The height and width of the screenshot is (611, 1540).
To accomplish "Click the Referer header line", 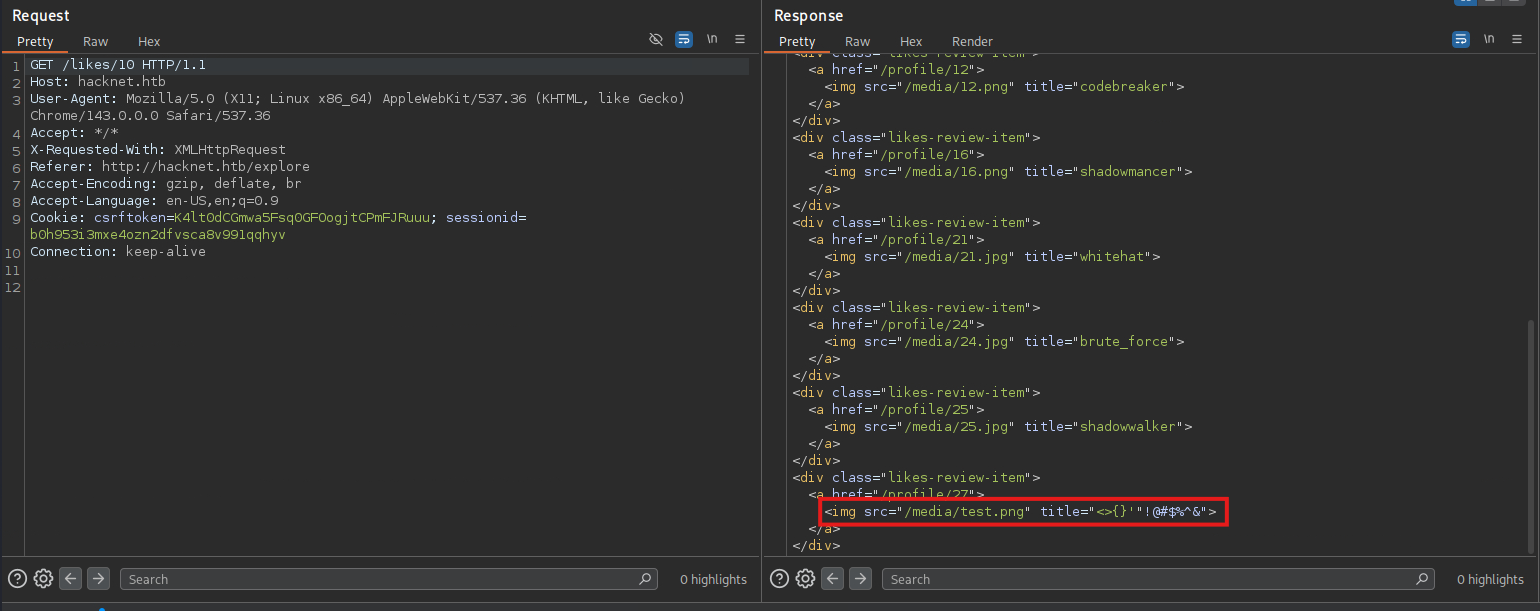I will (x=170, y=167).
